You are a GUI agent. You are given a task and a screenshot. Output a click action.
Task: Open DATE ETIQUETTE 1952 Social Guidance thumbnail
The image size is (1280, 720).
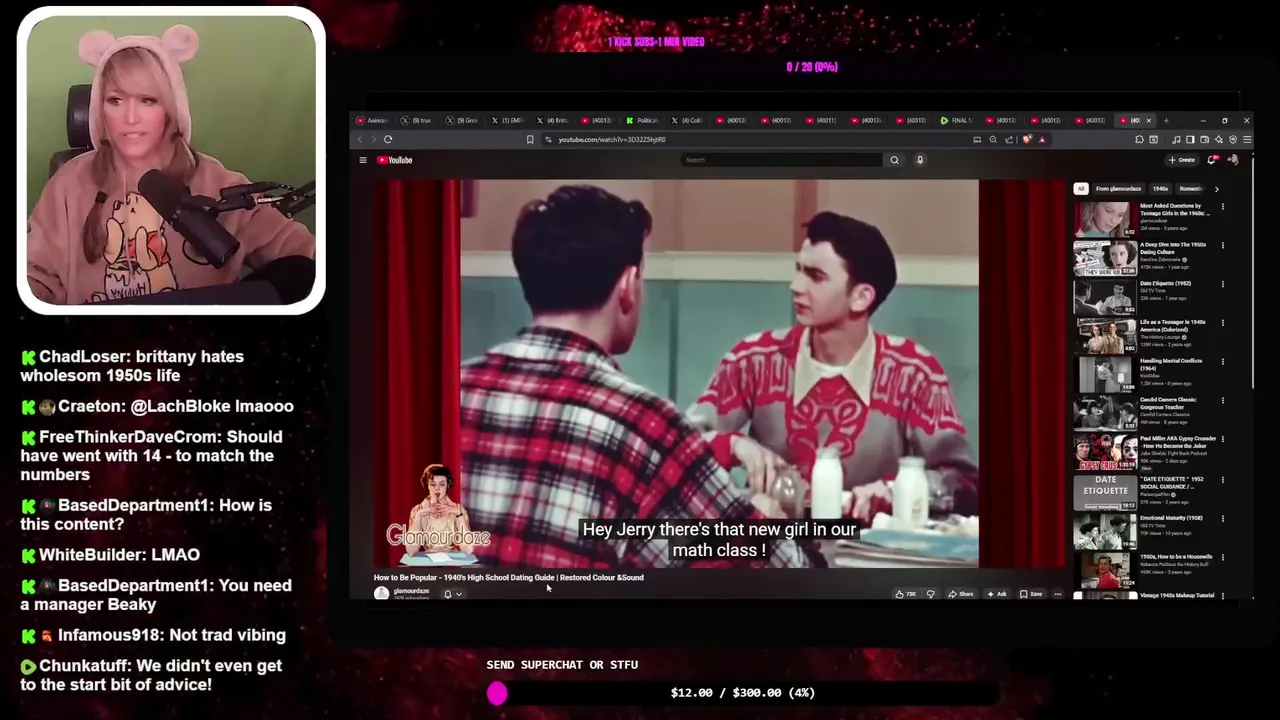[x=1104, y=491]
